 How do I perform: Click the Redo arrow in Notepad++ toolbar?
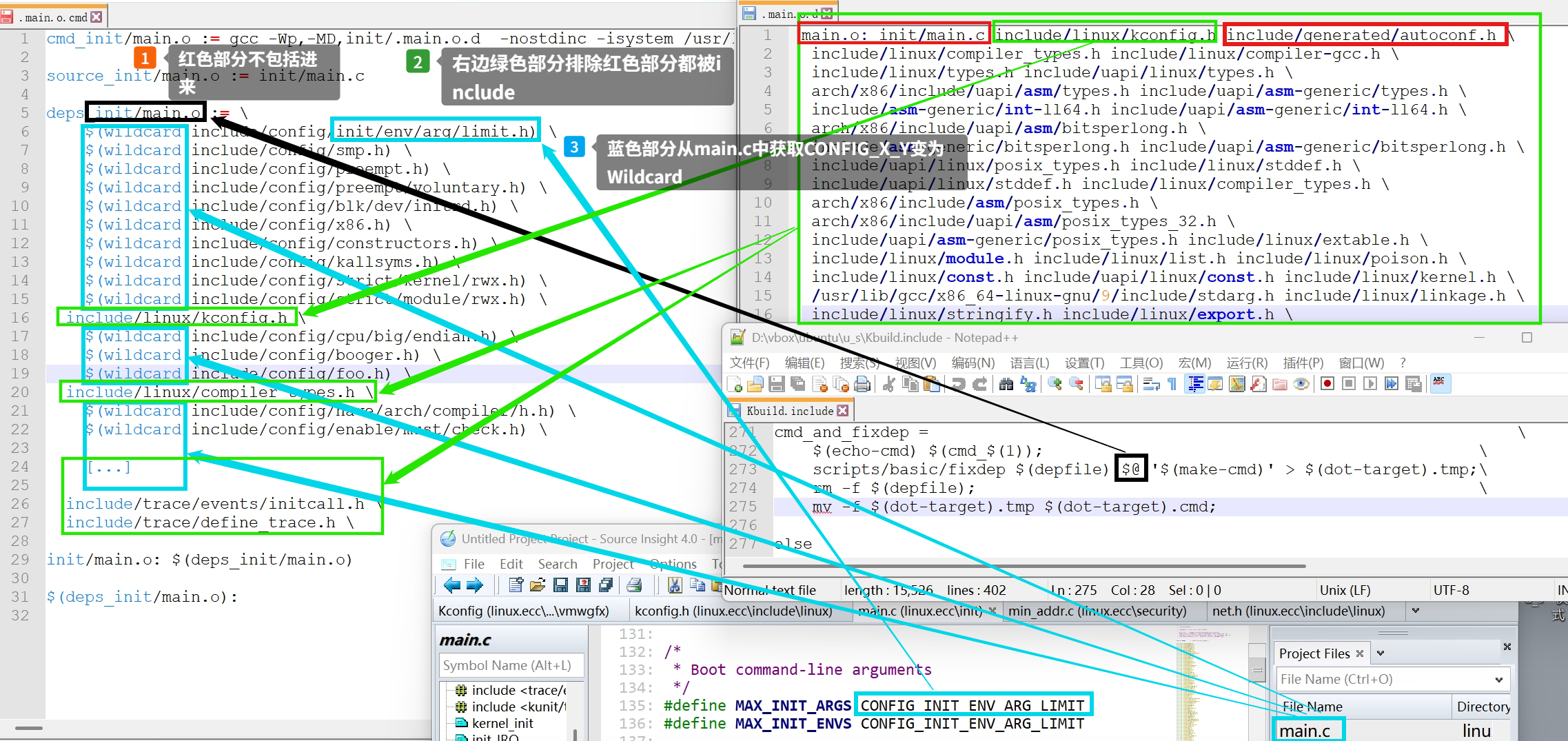pos(979,384)
